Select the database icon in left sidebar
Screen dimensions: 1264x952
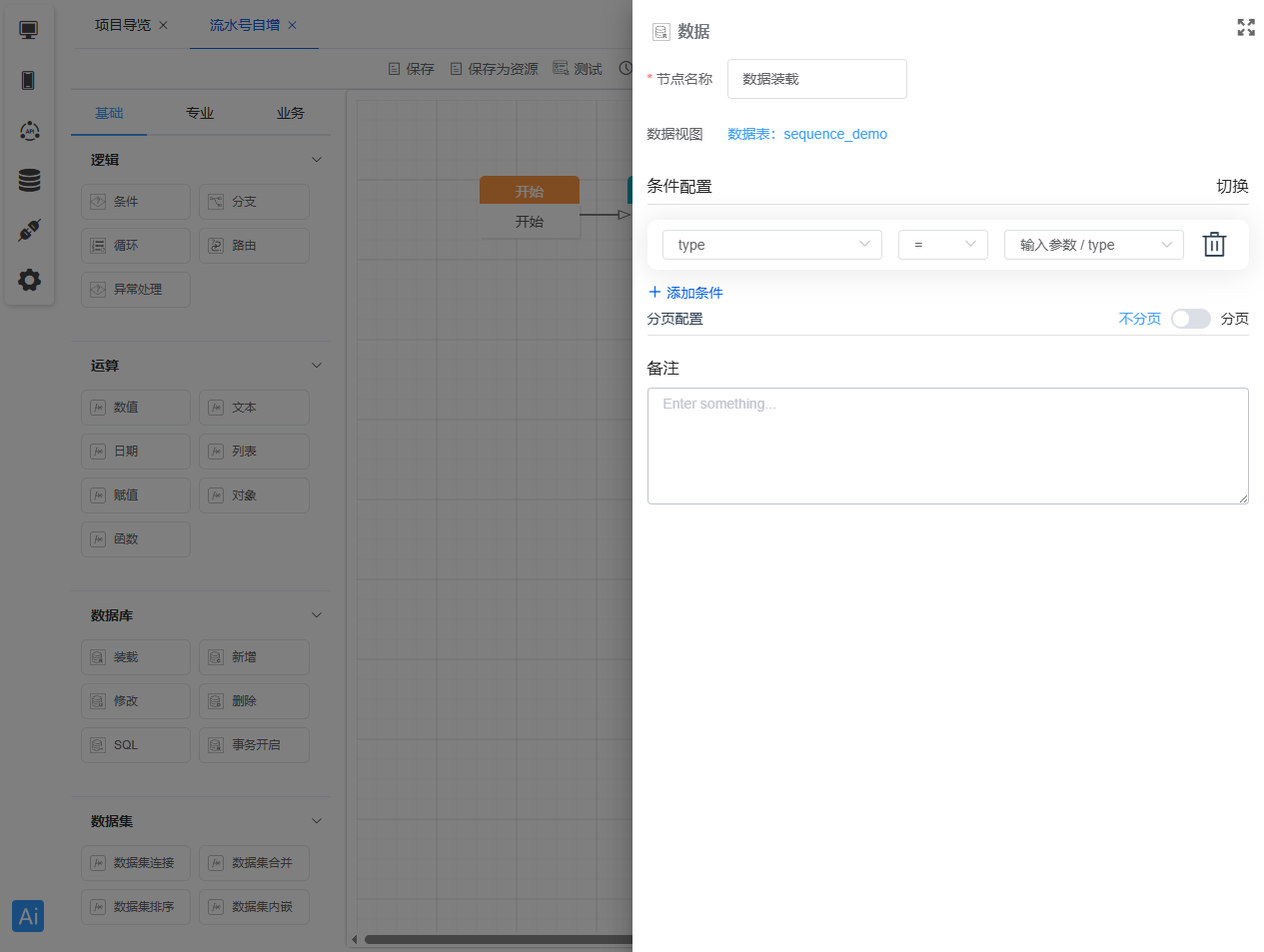coord(28,180)
